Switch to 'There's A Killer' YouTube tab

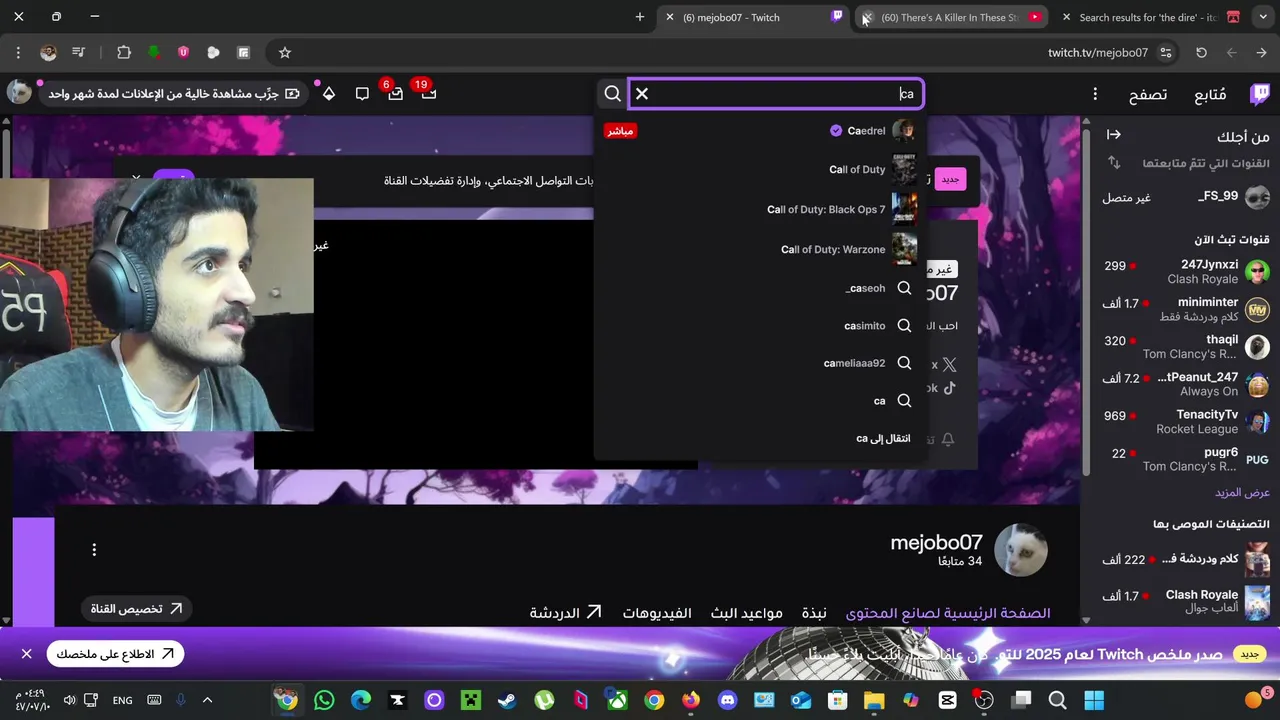pyautogui.click(x=950, y=17)
